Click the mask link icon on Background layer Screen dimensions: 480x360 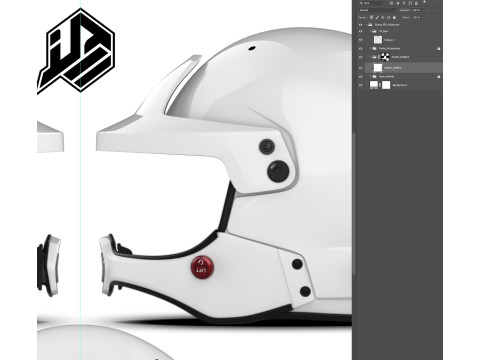[380, 85]
